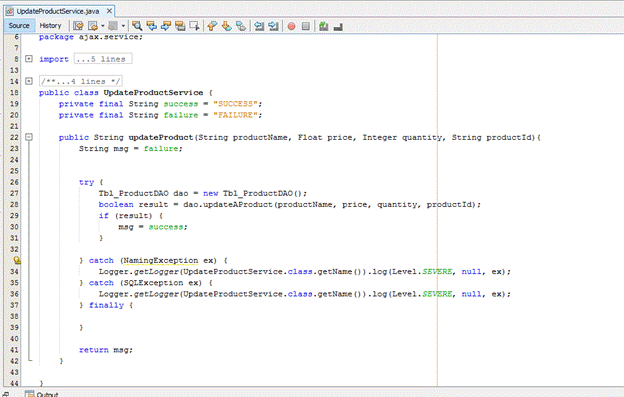Click 'if (result)' statement
This screenshot has height=397, width=624.
click(125, 216)
